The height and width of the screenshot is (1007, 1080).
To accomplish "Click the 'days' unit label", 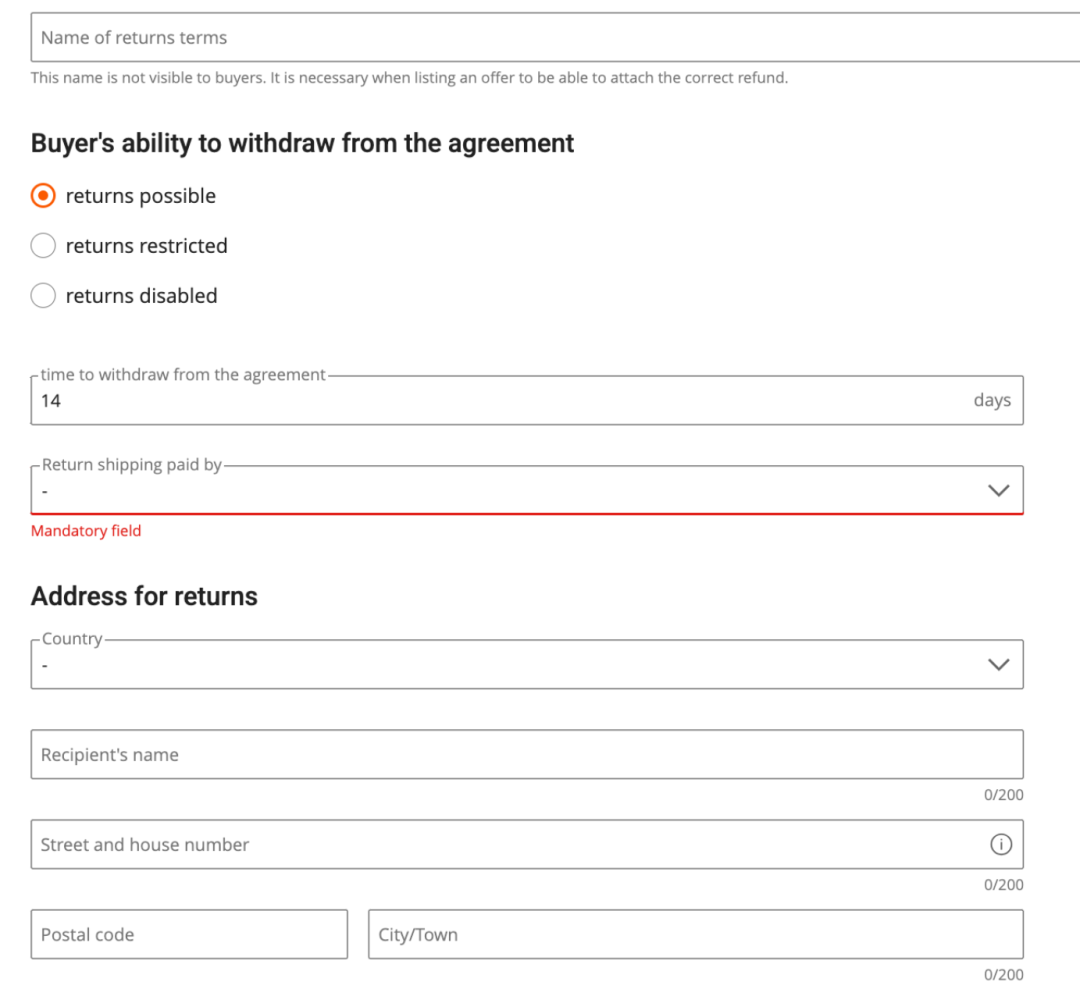I will pos(992,400).
